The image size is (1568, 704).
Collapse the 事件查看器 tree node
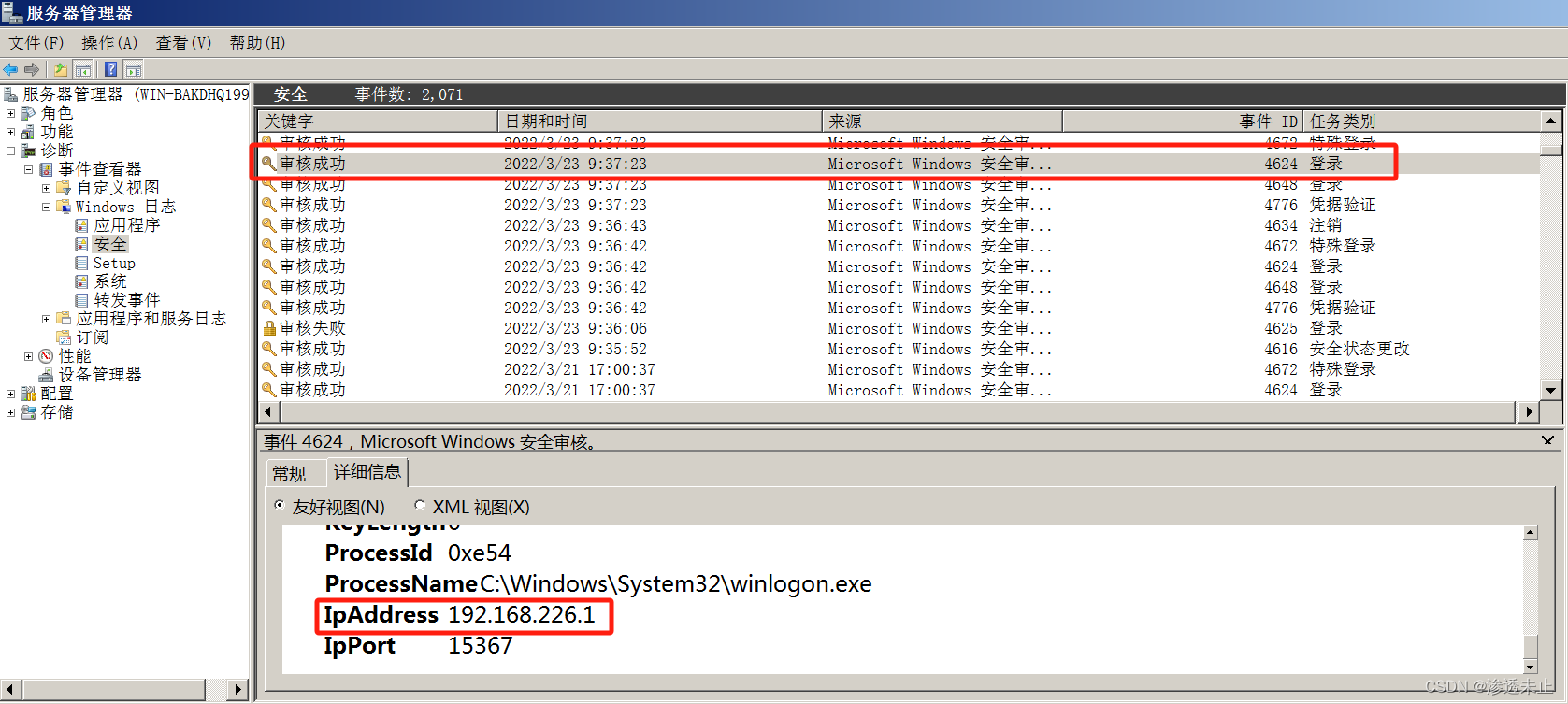coord(28,169)
